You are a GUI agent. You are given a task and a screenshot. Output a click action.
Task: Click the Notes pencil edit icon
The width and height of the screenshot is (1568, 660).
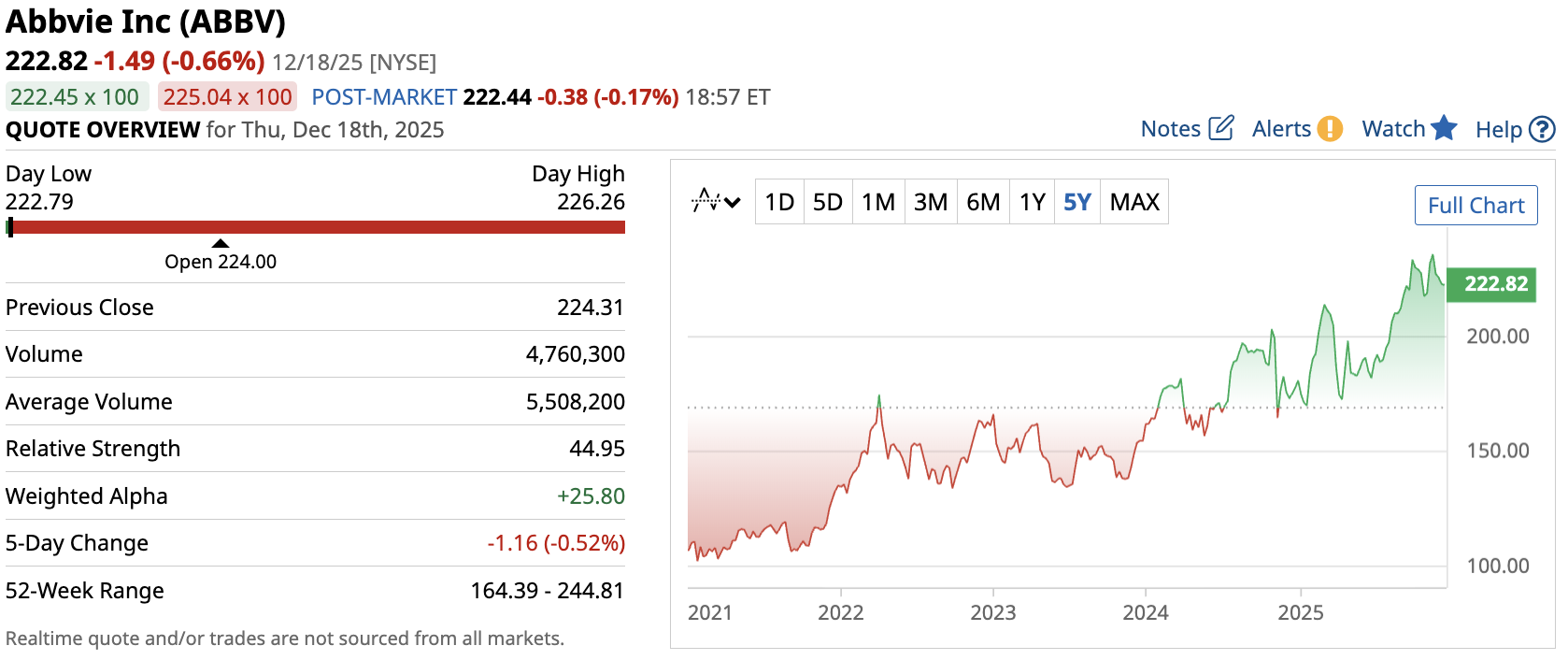1220,128
